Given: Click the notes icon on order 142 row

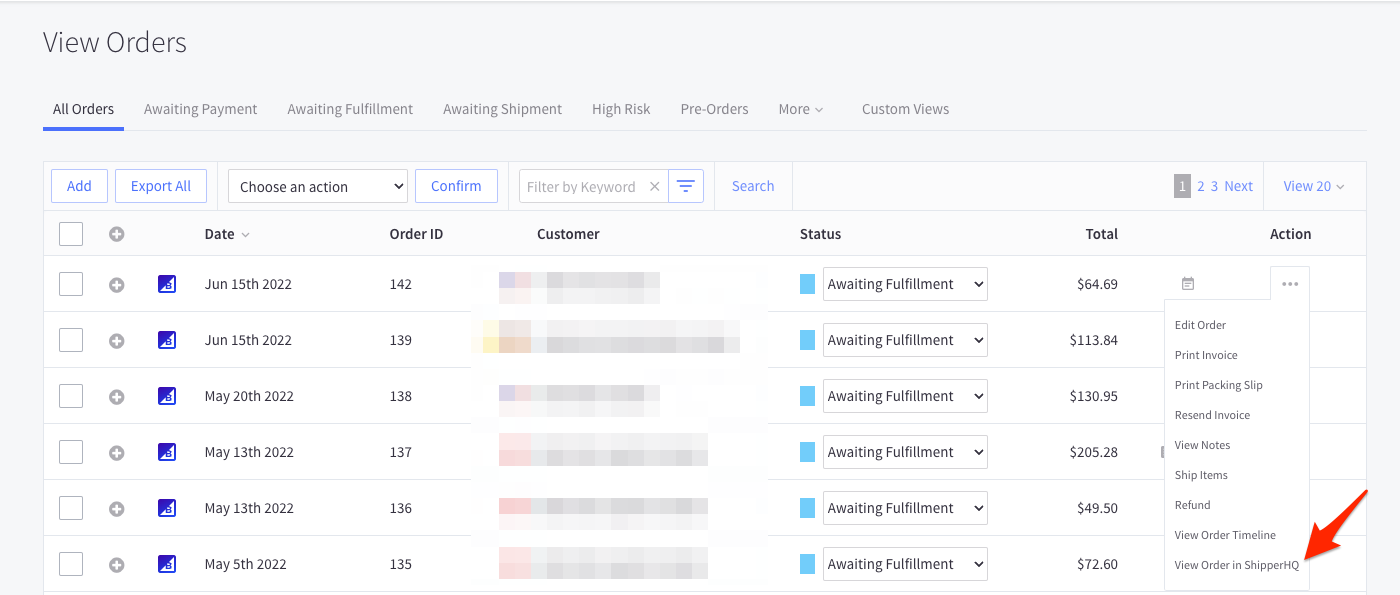Looking at the screenshot, I should pyautogui.click(x=1187, y=284).
